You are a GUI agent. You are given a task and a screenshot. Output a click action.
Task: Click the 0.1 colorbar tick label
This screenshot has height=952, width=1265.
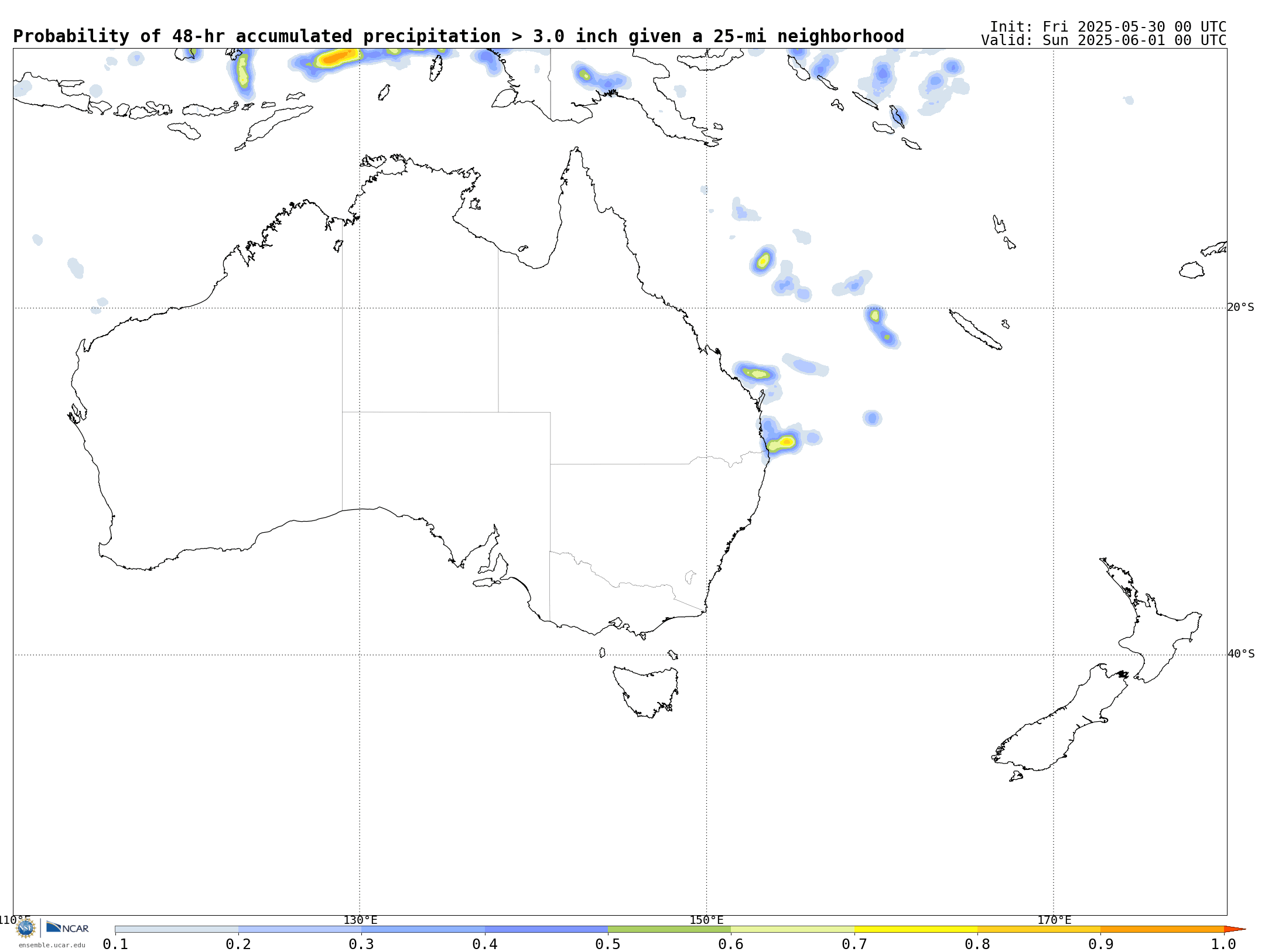[115, 944]
